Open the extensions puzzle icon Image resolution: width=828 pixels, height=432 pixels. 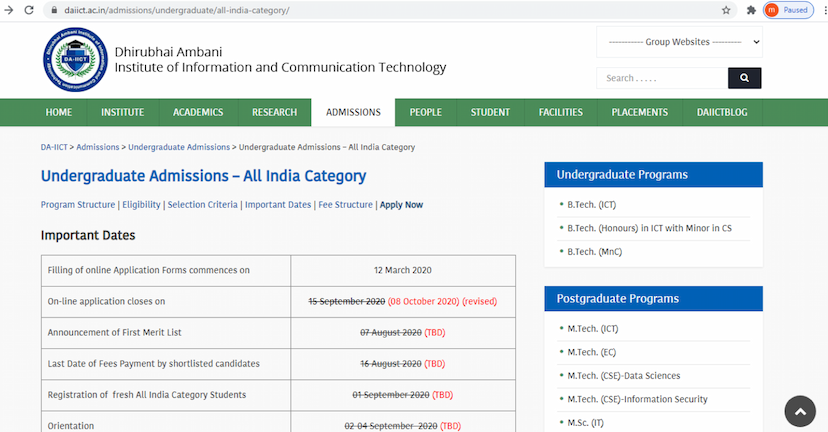(x=751, y=10)
